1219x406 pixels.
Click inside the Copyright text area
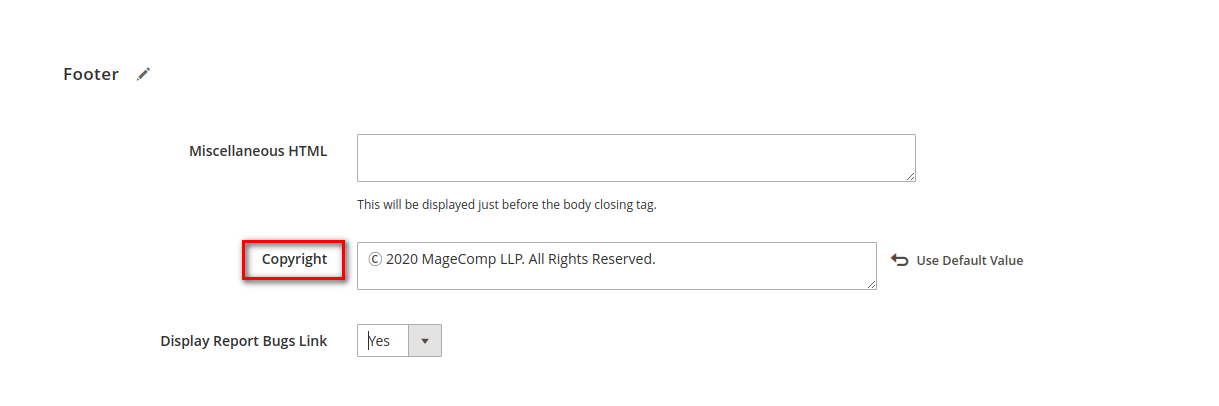[x=617, y=266]
